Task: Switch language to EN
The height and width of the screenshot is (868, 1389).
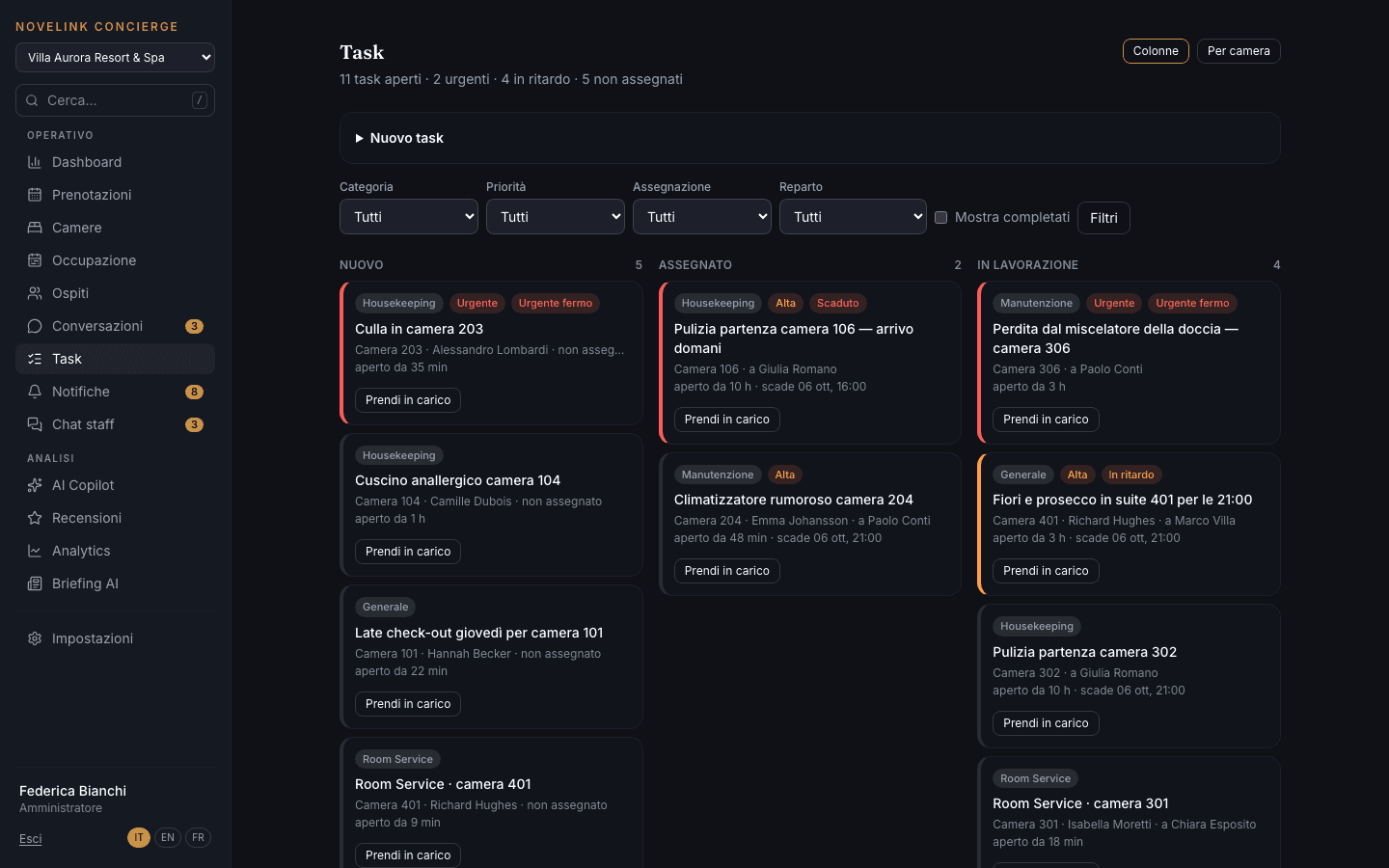Action: point(168,837)
